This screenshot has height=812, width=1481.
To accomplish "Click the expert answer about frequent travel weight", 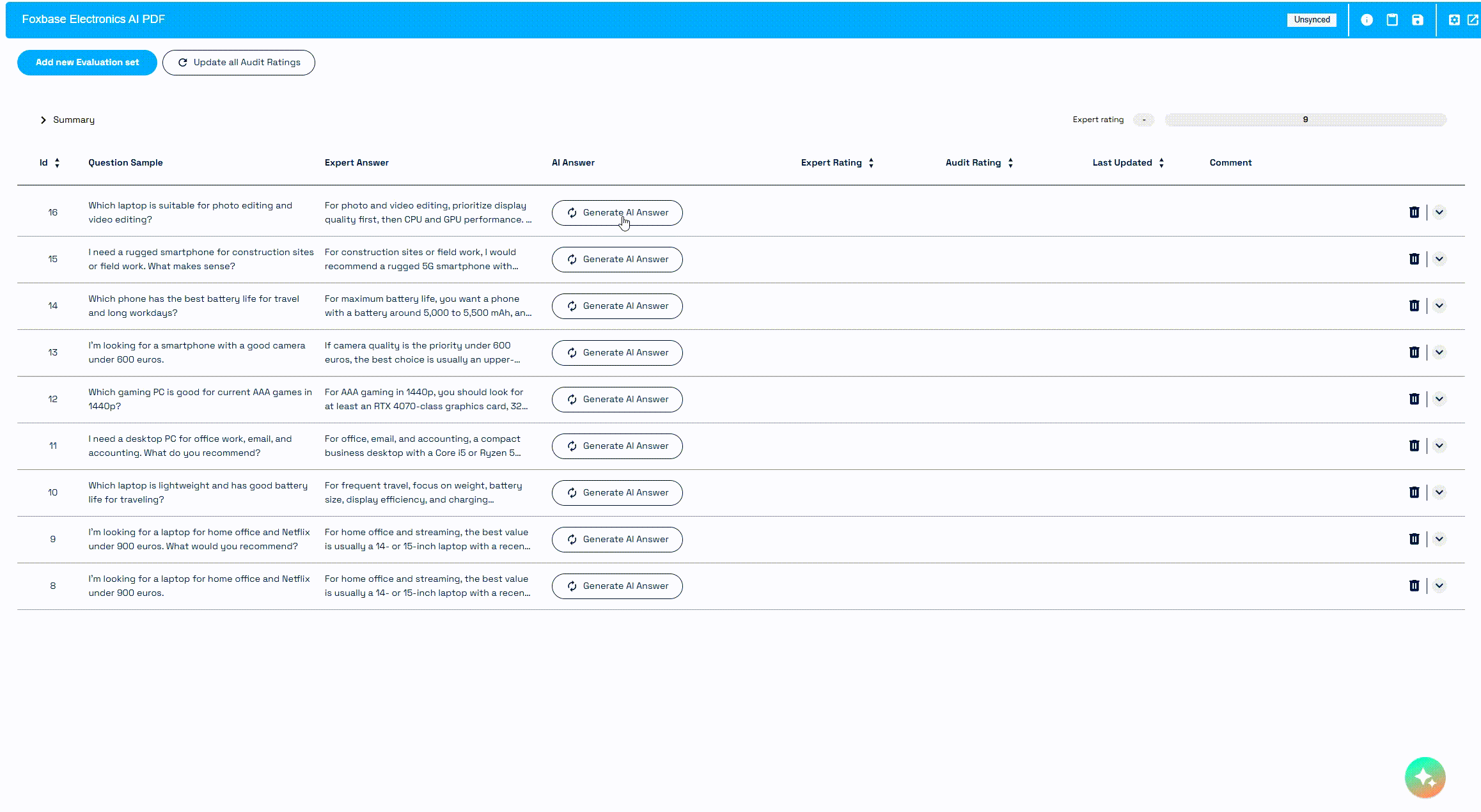I will click(x=423, y=492).
